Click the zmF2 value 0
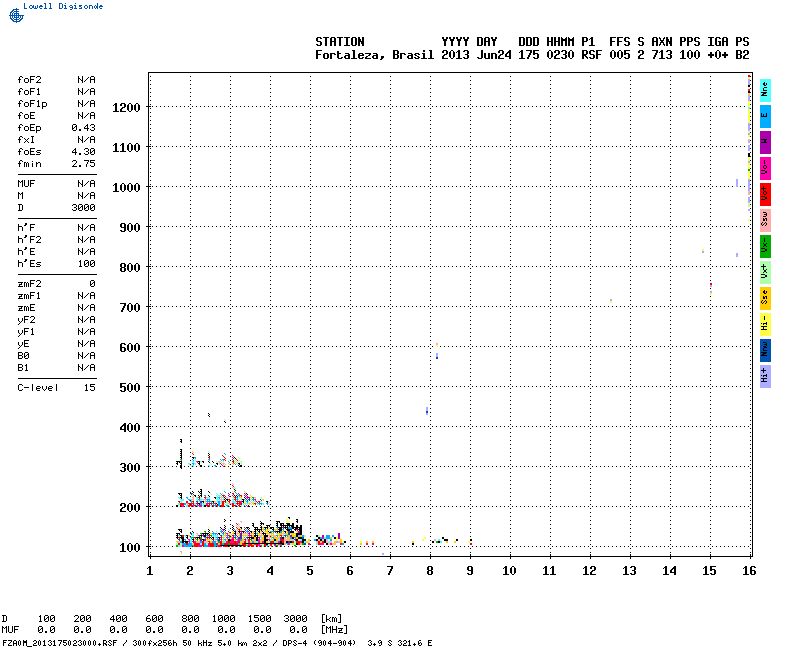Screen dimensions: 800x650 pyautogui.click(x=92, y=284)
